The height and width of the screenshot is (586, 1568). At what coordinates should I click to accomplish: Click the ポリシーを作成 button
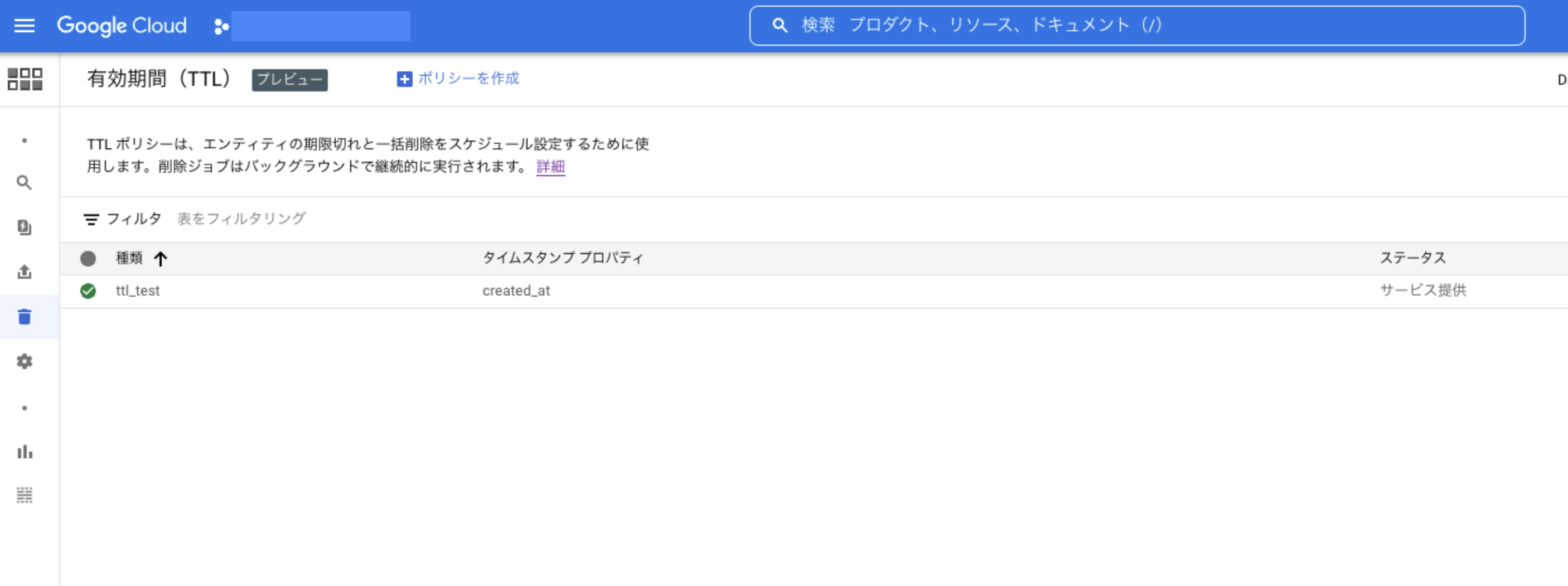(x=458, y=79)
